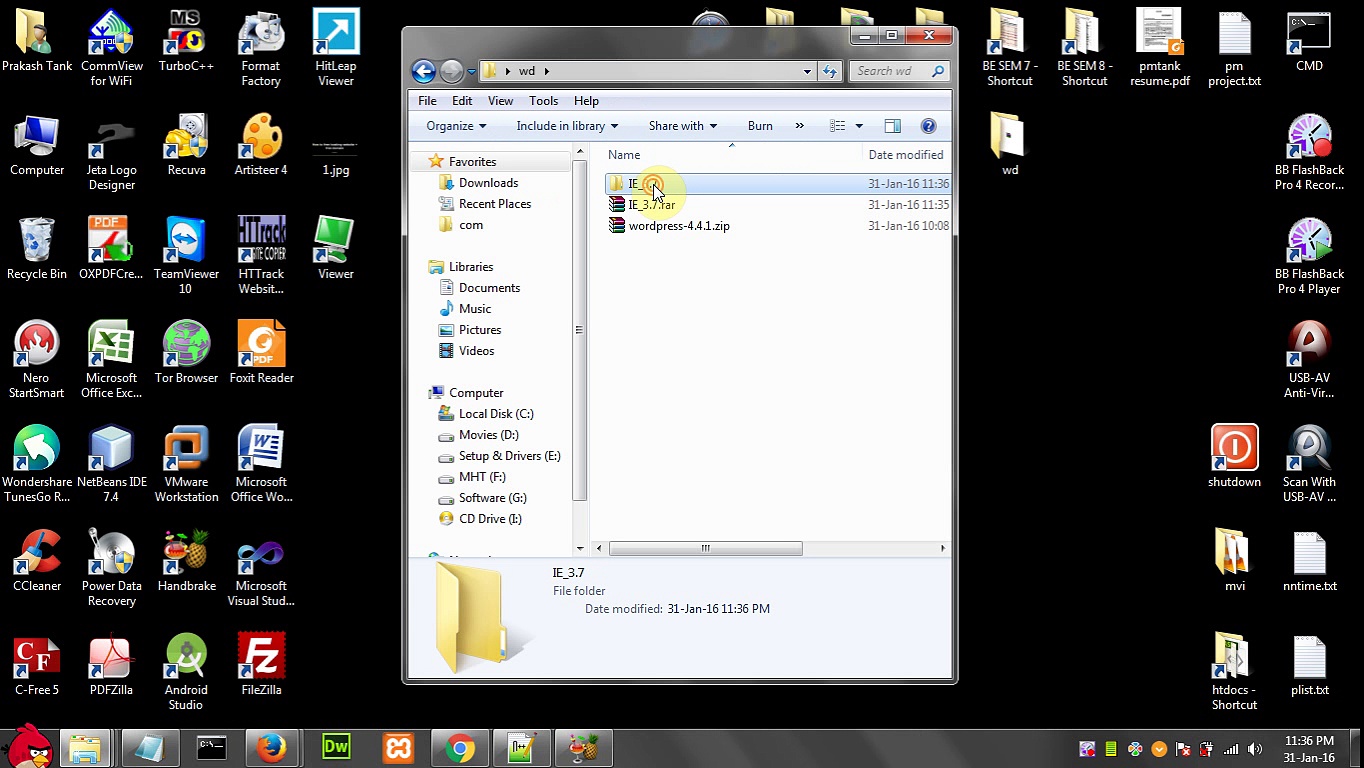
Task: Open the recent pages dropdown arrow
Action: tap(471, 72)
